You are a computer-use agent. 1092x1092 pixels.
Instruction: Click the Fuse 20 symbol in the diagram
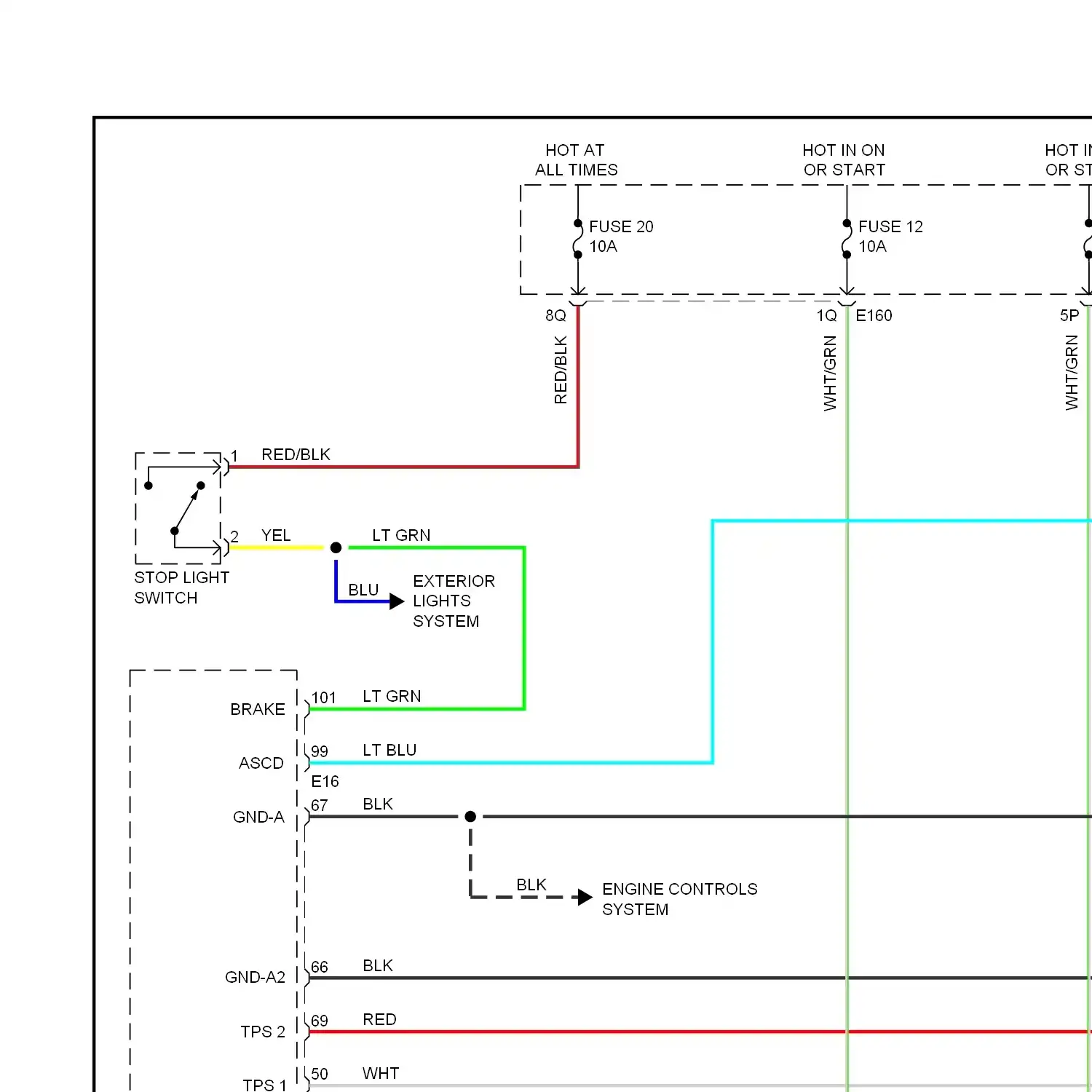point(578,239)
